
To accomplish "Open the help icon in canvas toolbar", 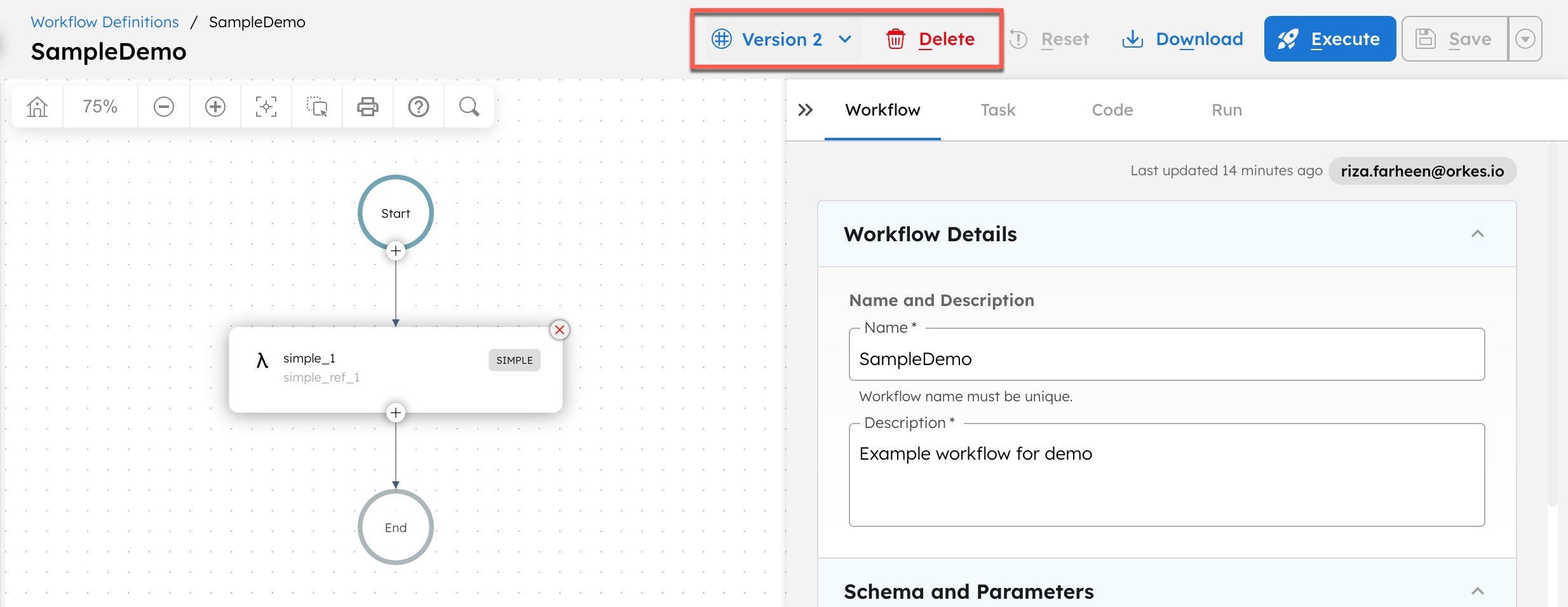I will tap(418, 106).
